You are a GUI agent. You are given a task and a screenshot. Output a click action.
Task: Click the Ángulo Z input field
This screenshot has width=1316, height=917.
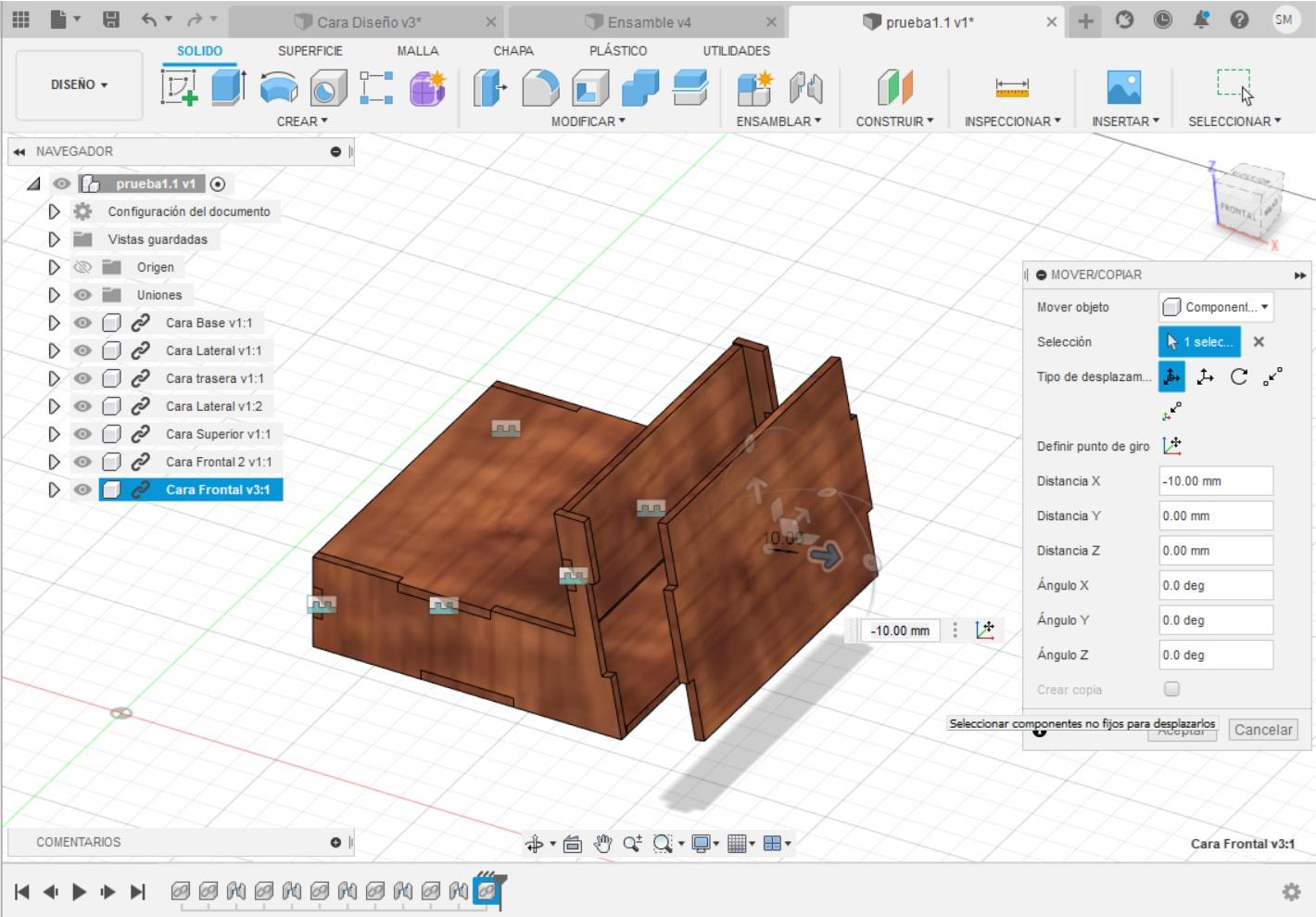(x=1216, y=655)
